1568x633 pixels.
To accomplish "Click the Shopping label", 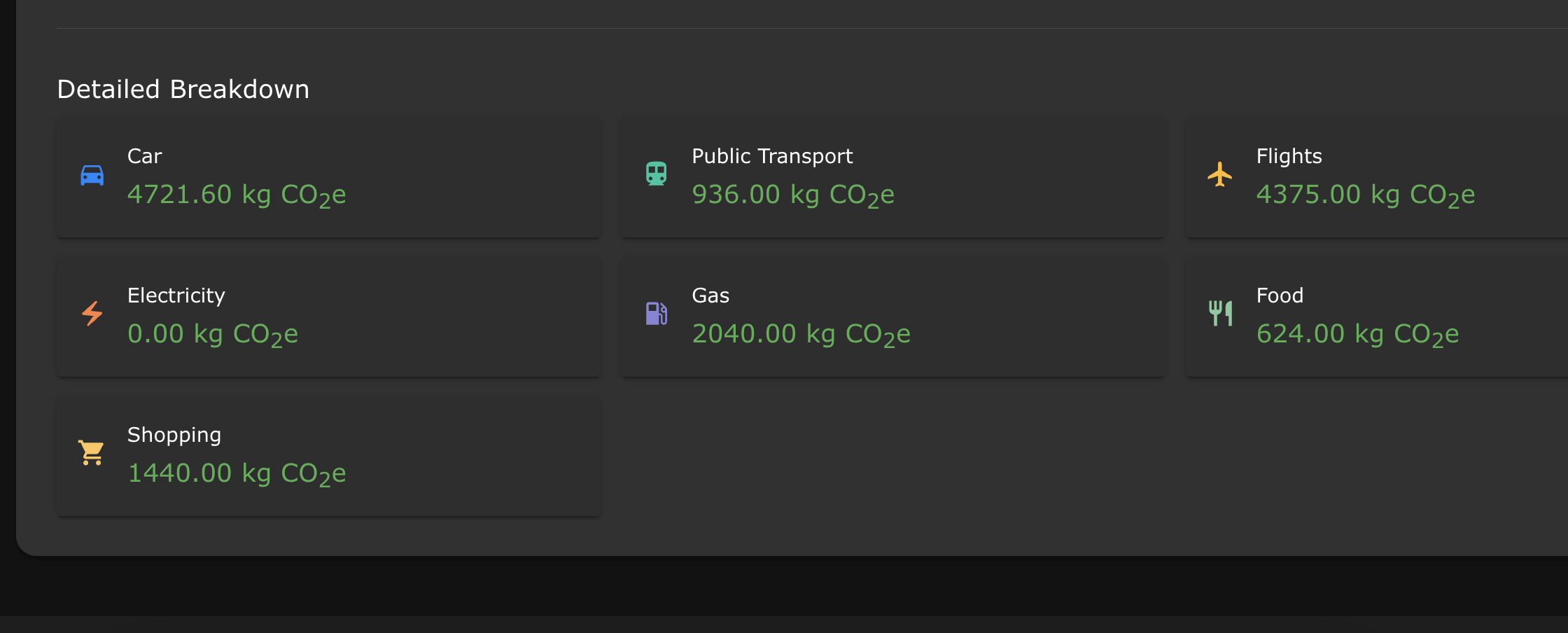I will (174, 435).
